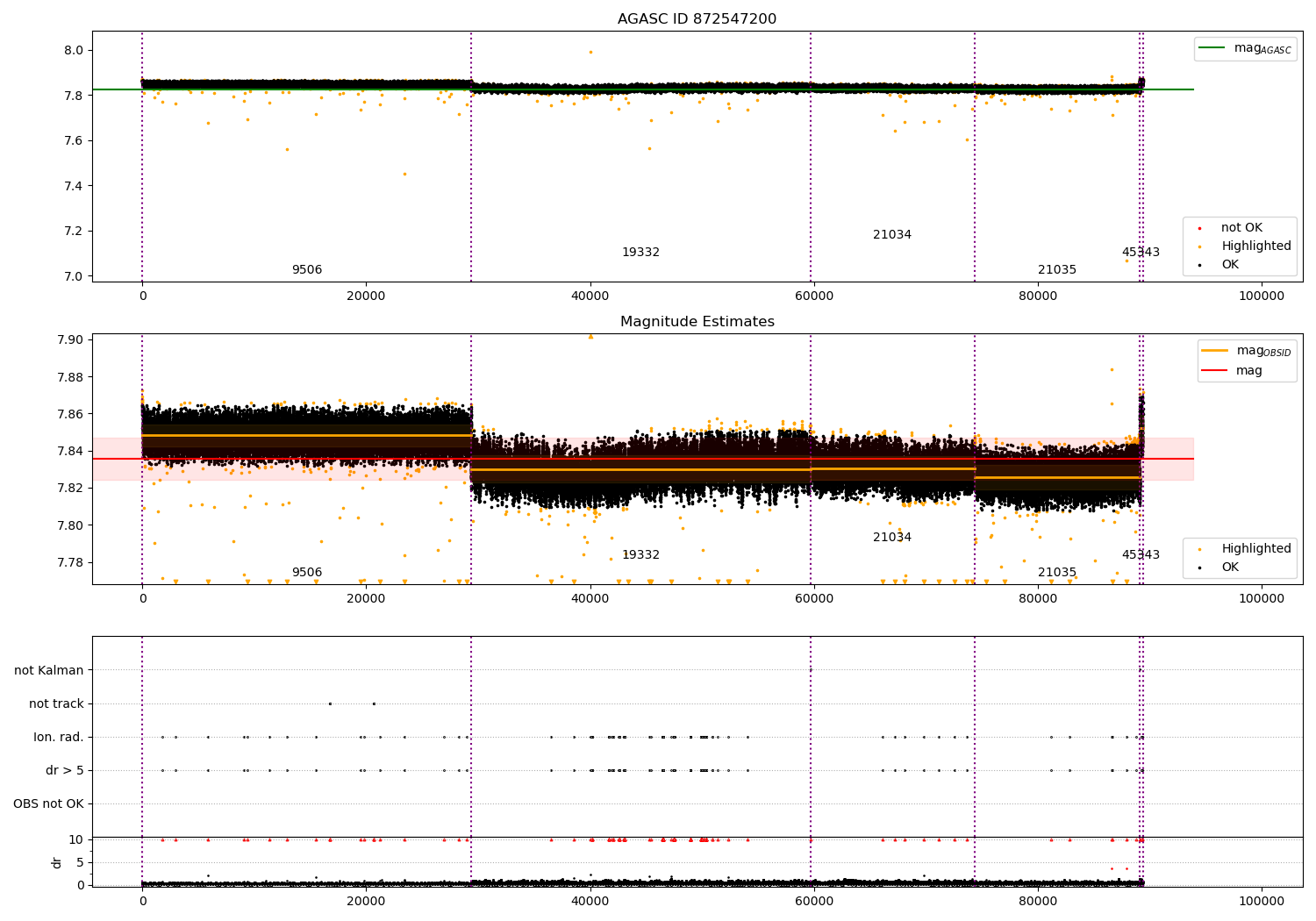Click the '21035' obsid label in top plot
The width and height of the screenshot is (1316, 921).
[1057, 270]
